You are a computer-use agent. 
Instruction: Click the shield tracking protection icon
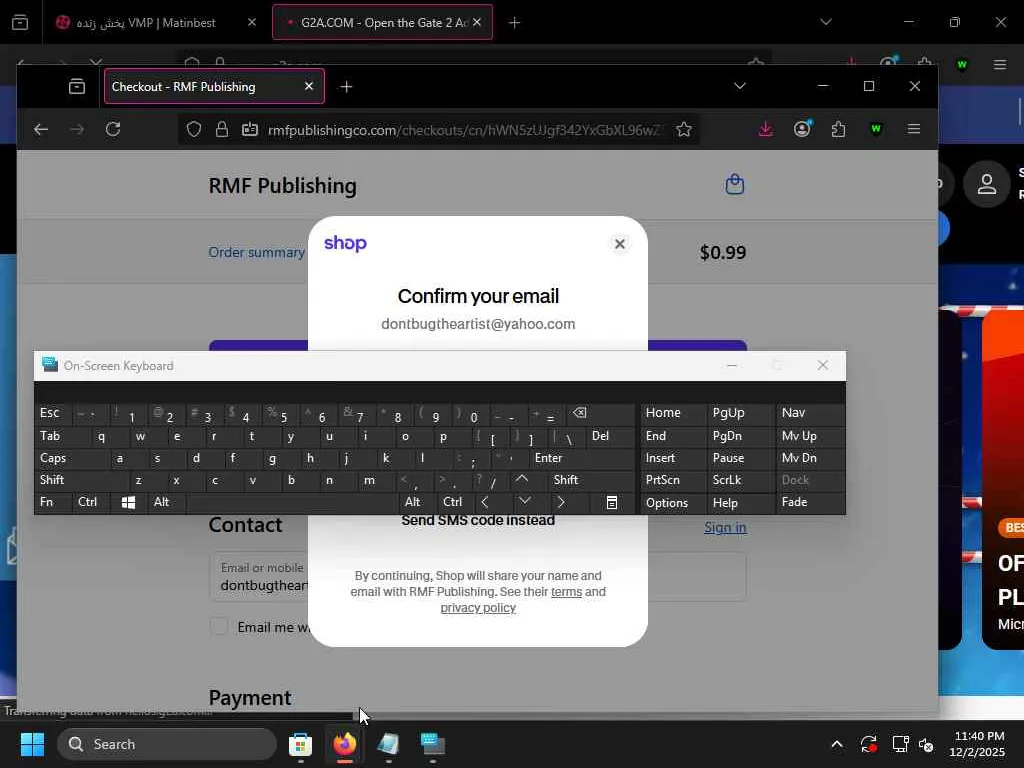[194, 129]
